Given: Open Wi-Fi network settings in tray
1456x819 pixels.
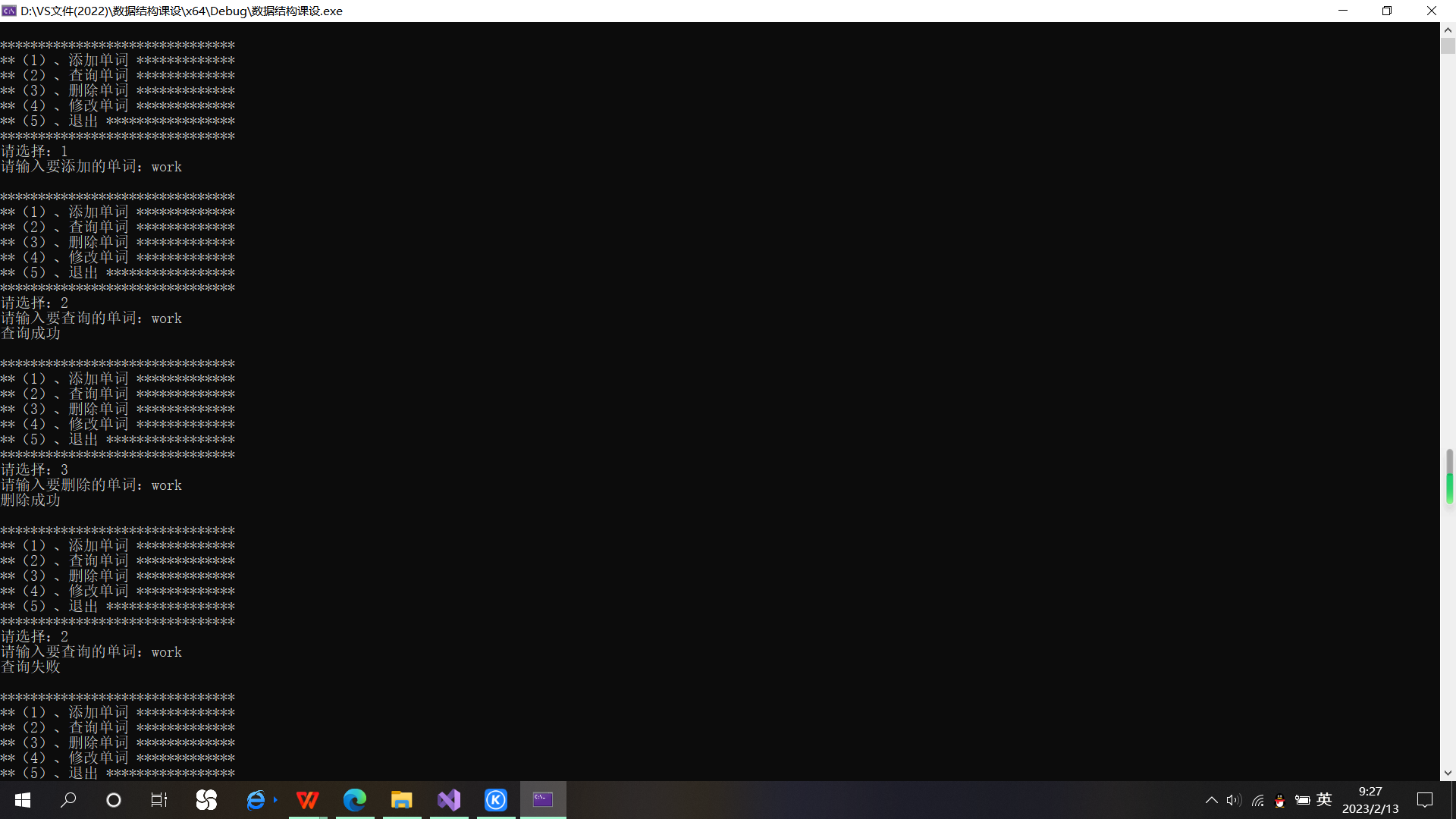Looking at the screenshot, I should pyautogui.click(x=1257, y=800).
